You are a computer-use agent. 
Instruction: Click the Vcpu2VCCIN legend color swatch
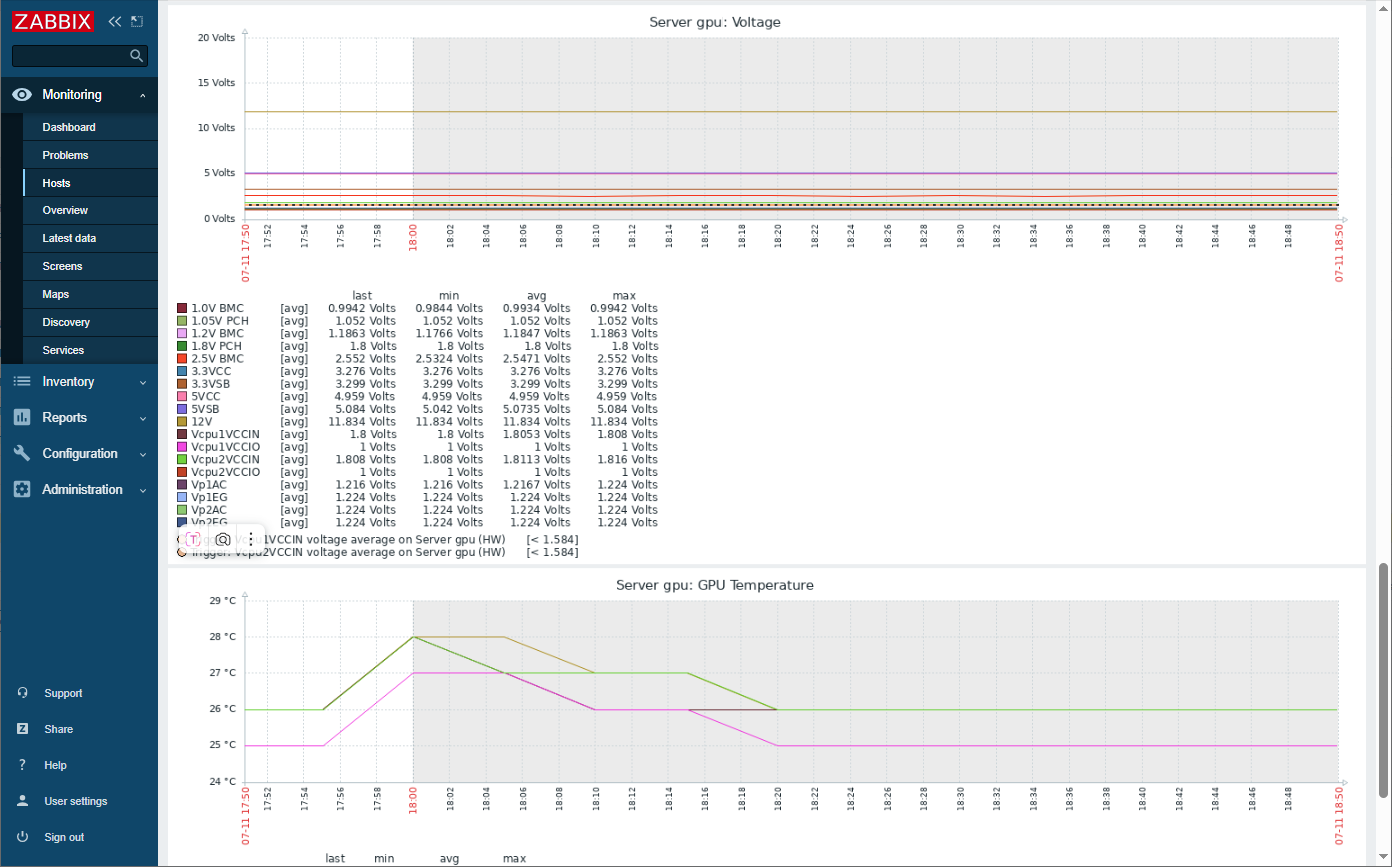tap(182, 460)
